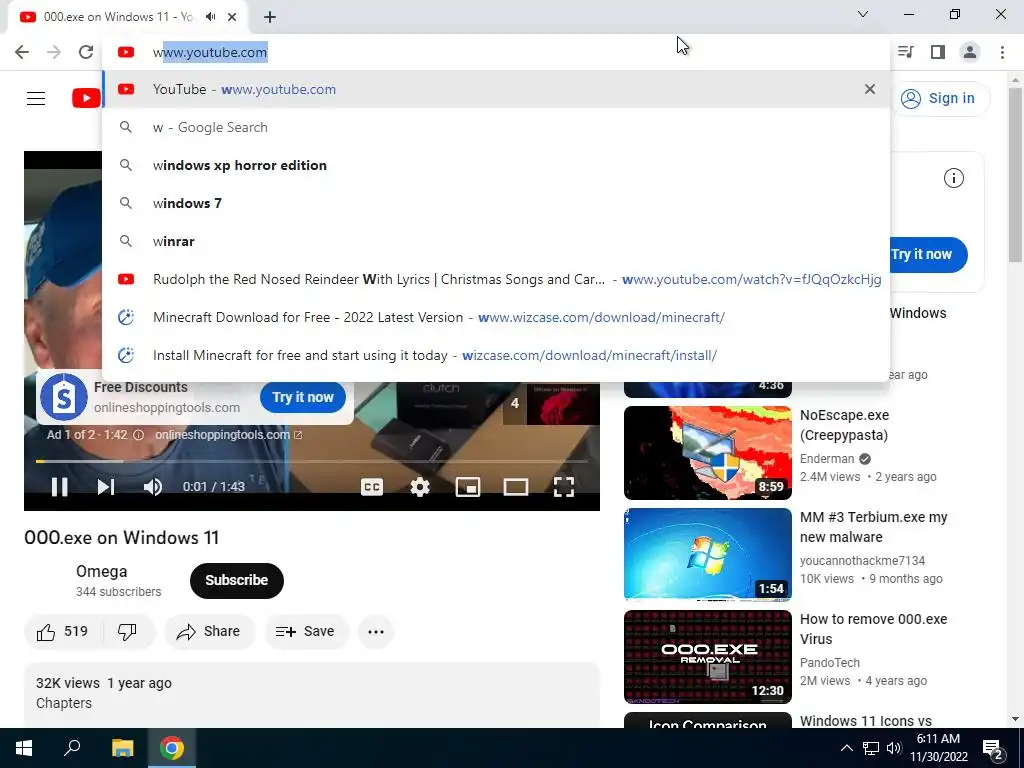Open Windows taskbar search
Screen dimensions: 1024x768
pos(72,748)
